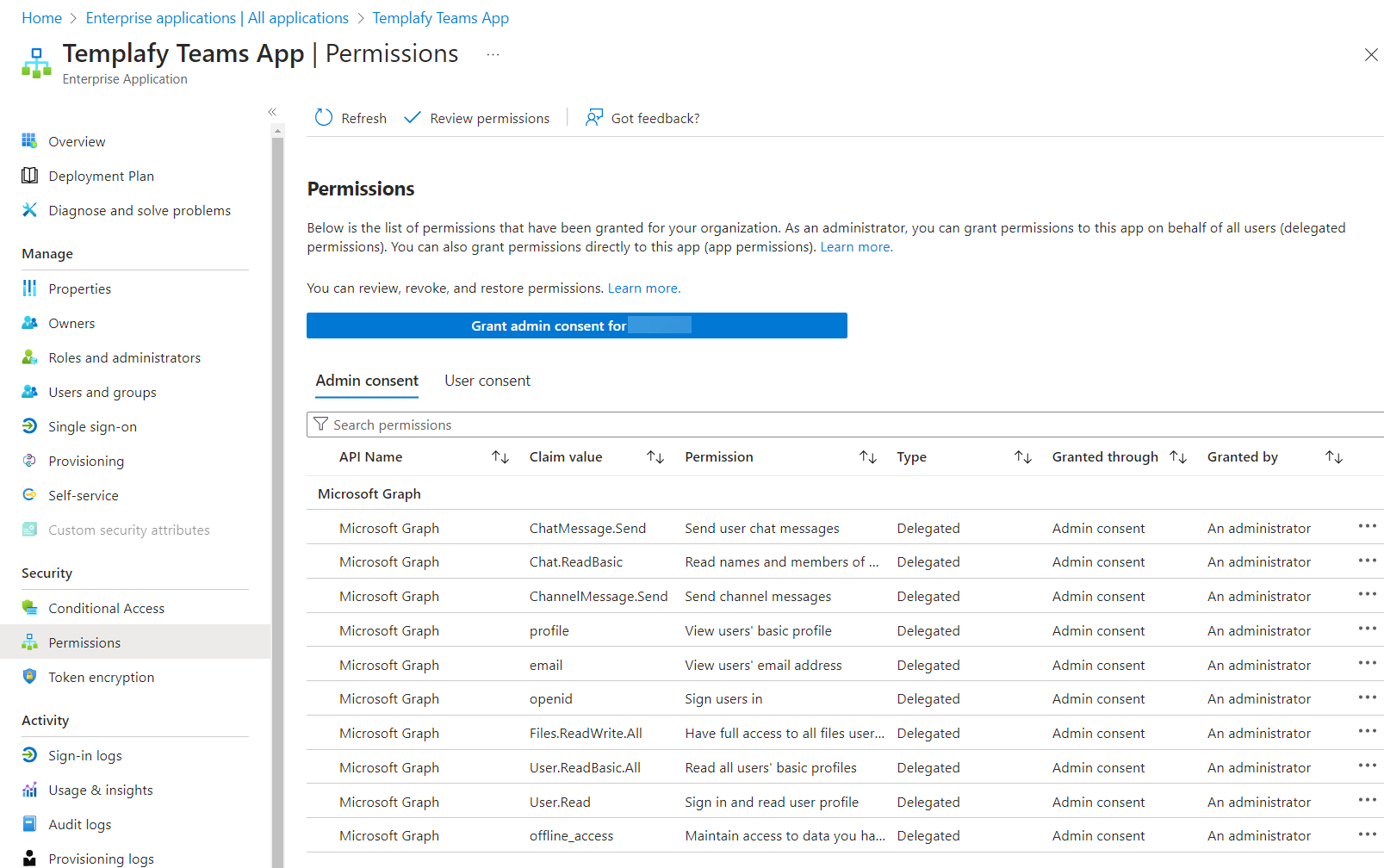Click the Custom security attributes icon
The width and height of the screenshot is (1384, 868).
point(29,529)
